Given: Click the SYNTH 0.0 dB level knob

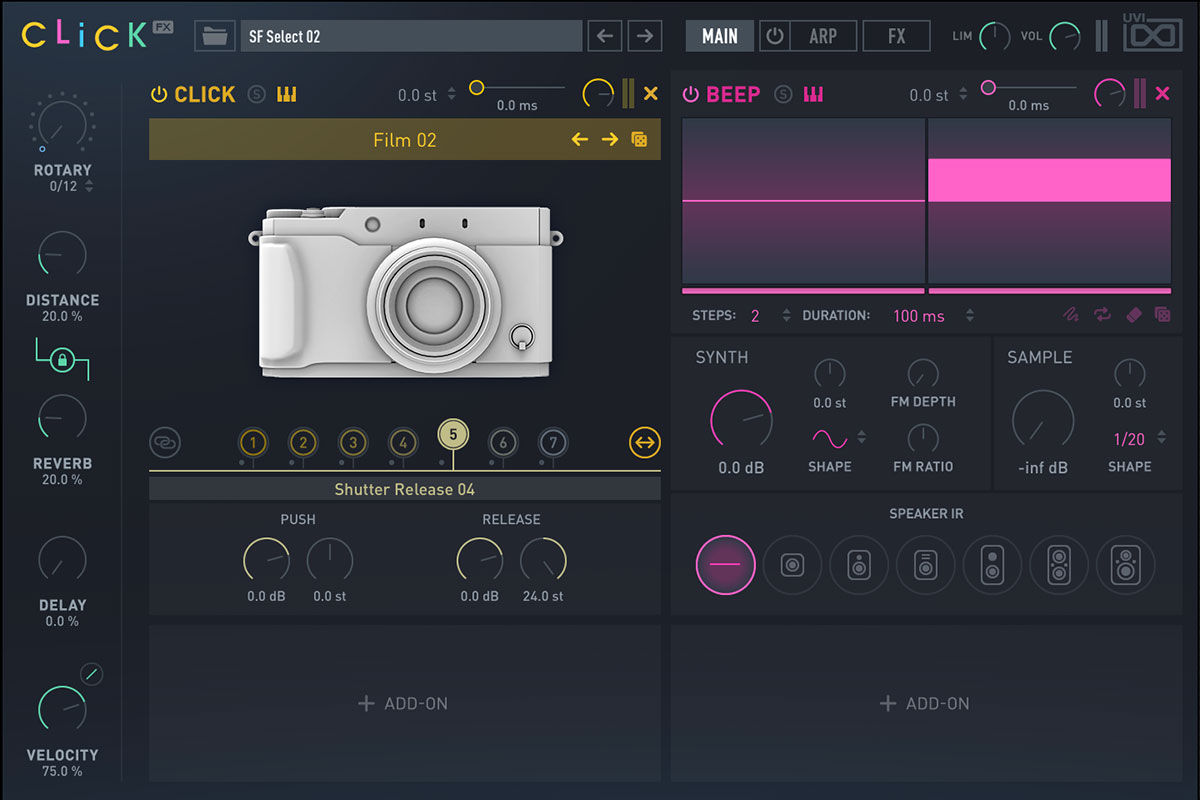Looking at the screenshot, I should (741, 420).
